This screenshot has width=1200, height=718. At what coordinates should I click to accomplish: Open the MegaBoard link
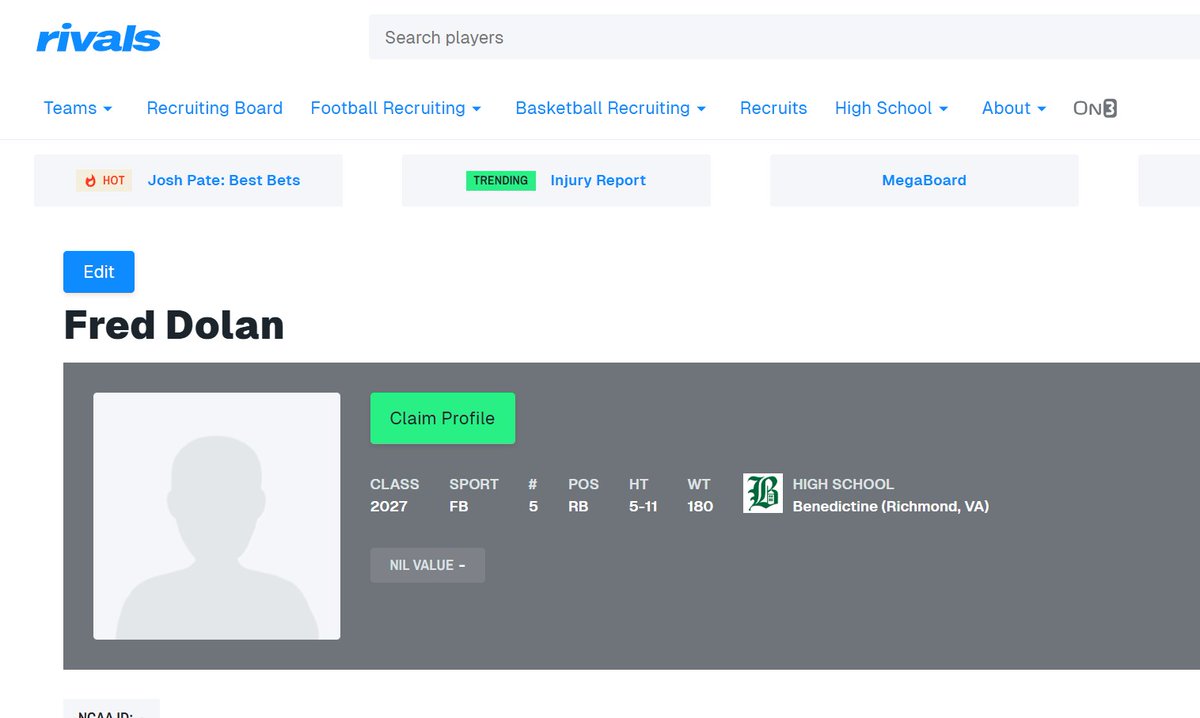(923, 180)
